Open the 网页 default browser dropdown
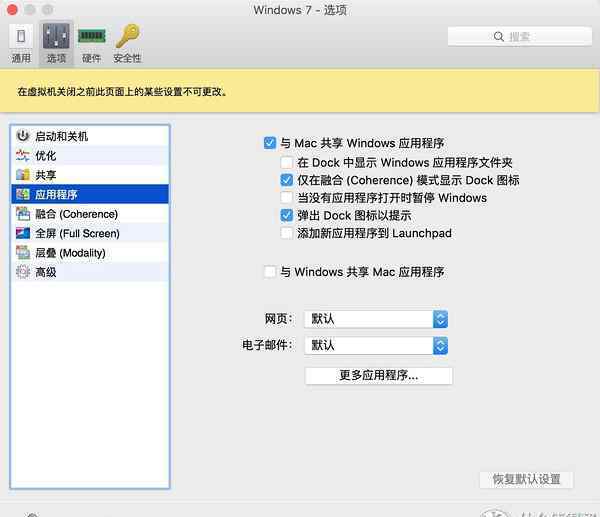This screenshot has width=600, height=517. pyautogui.click(x=376, y=319)
